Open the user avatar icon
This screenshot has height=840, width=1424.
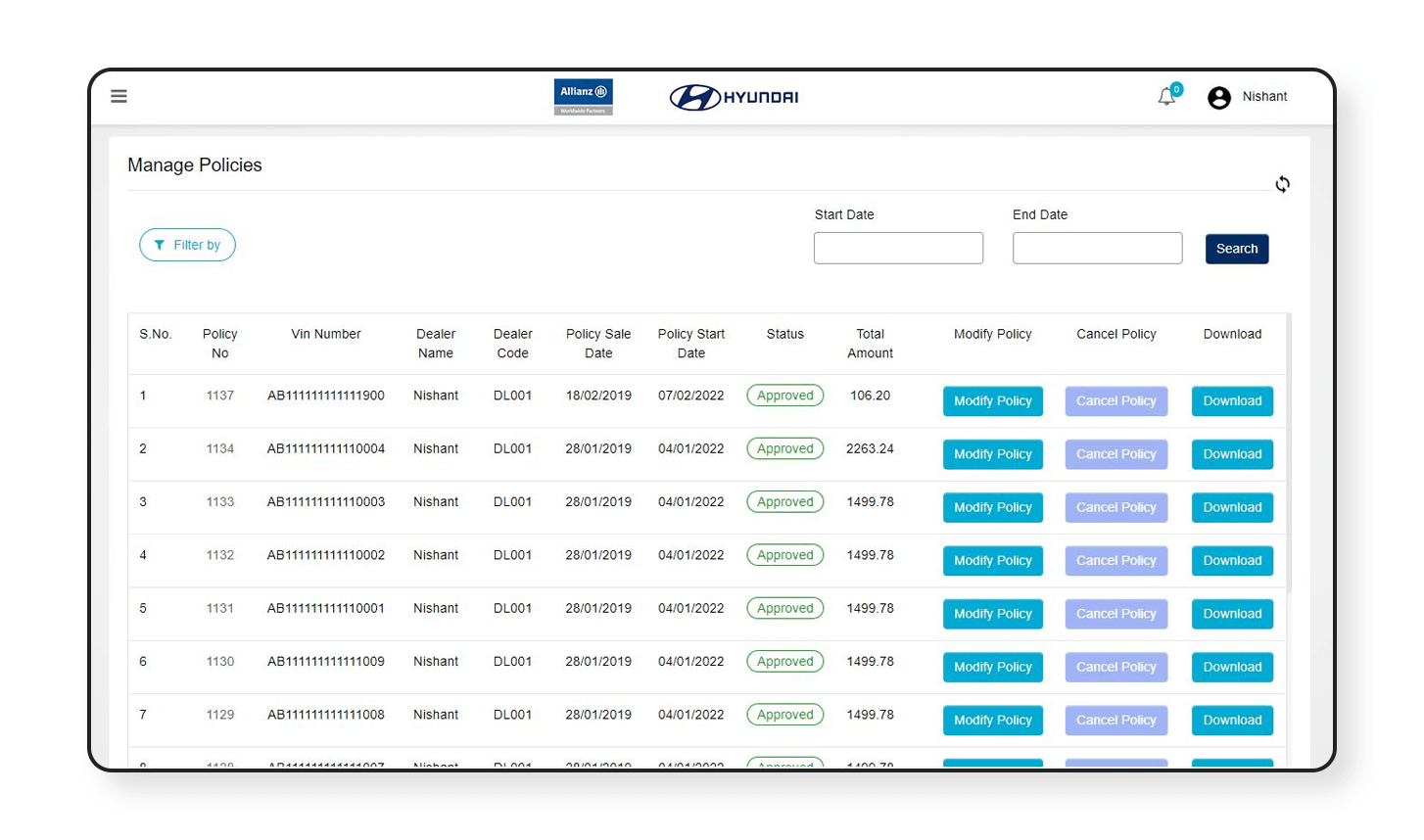pyautogui.click(x=1219, y=97)
